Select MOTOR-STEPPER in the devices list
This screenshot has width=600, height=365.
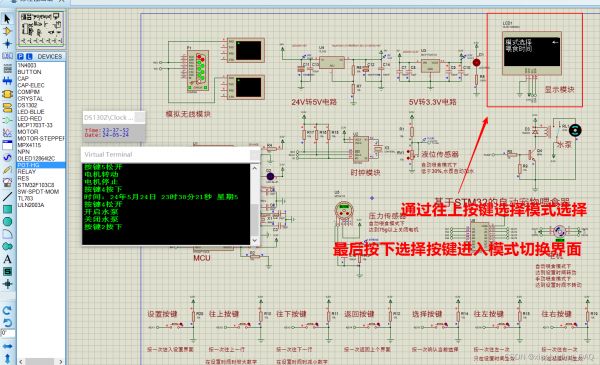[x=41, y=139]
